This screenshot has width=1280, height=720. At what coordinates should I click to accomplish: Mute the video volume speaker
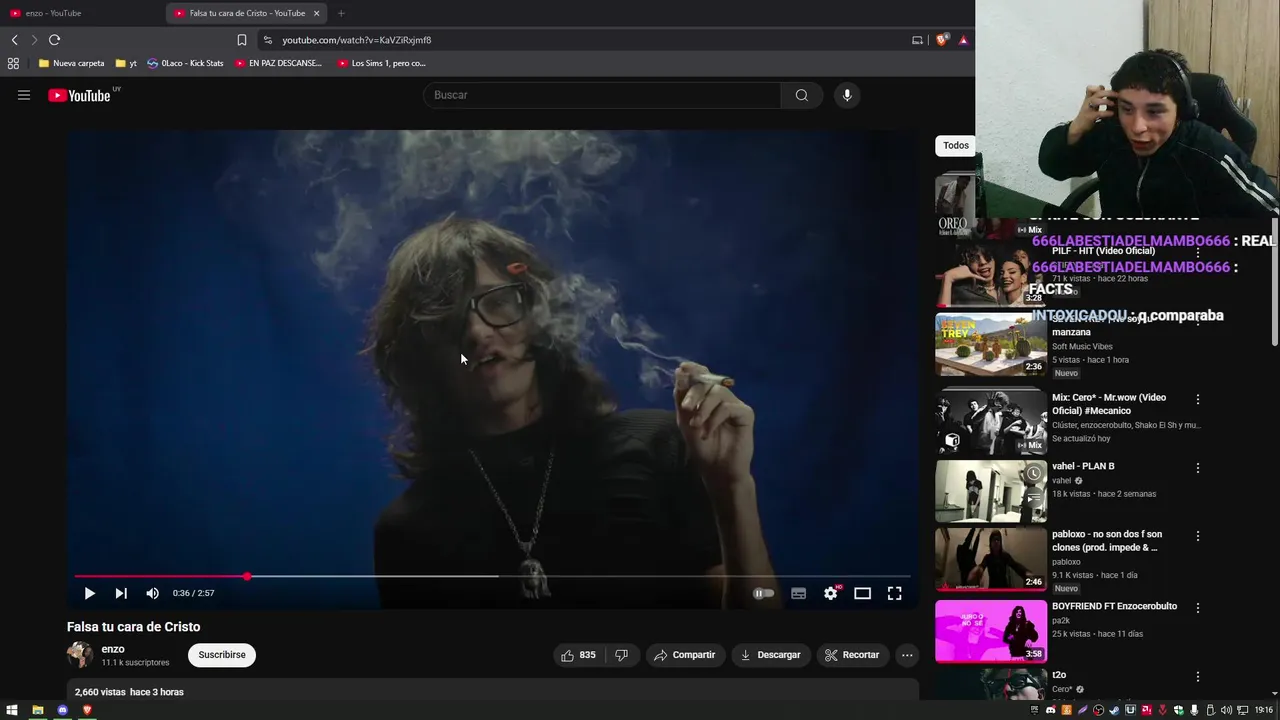click(x=152, y=593)
